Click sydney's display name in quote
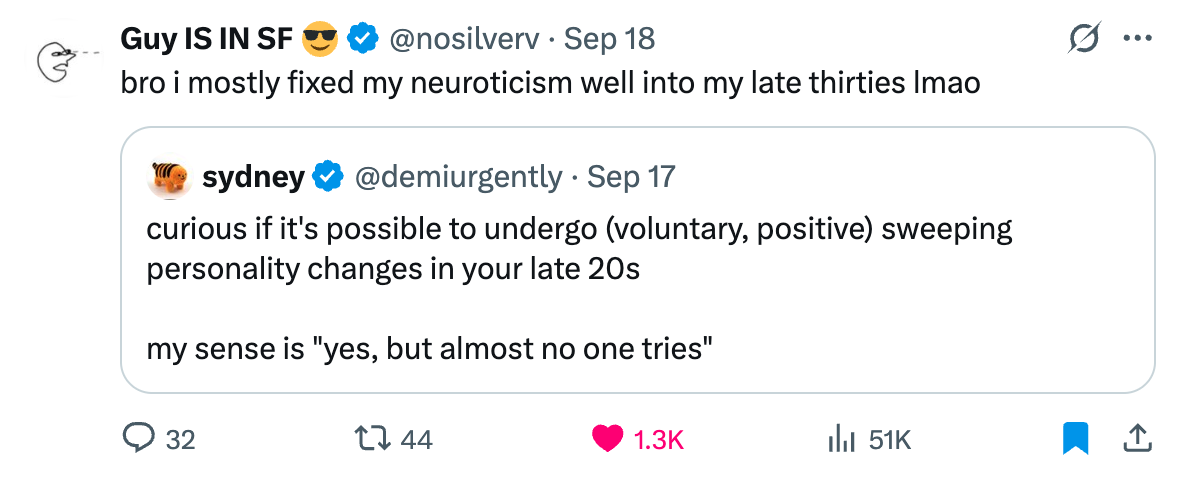 click(253, 177)
